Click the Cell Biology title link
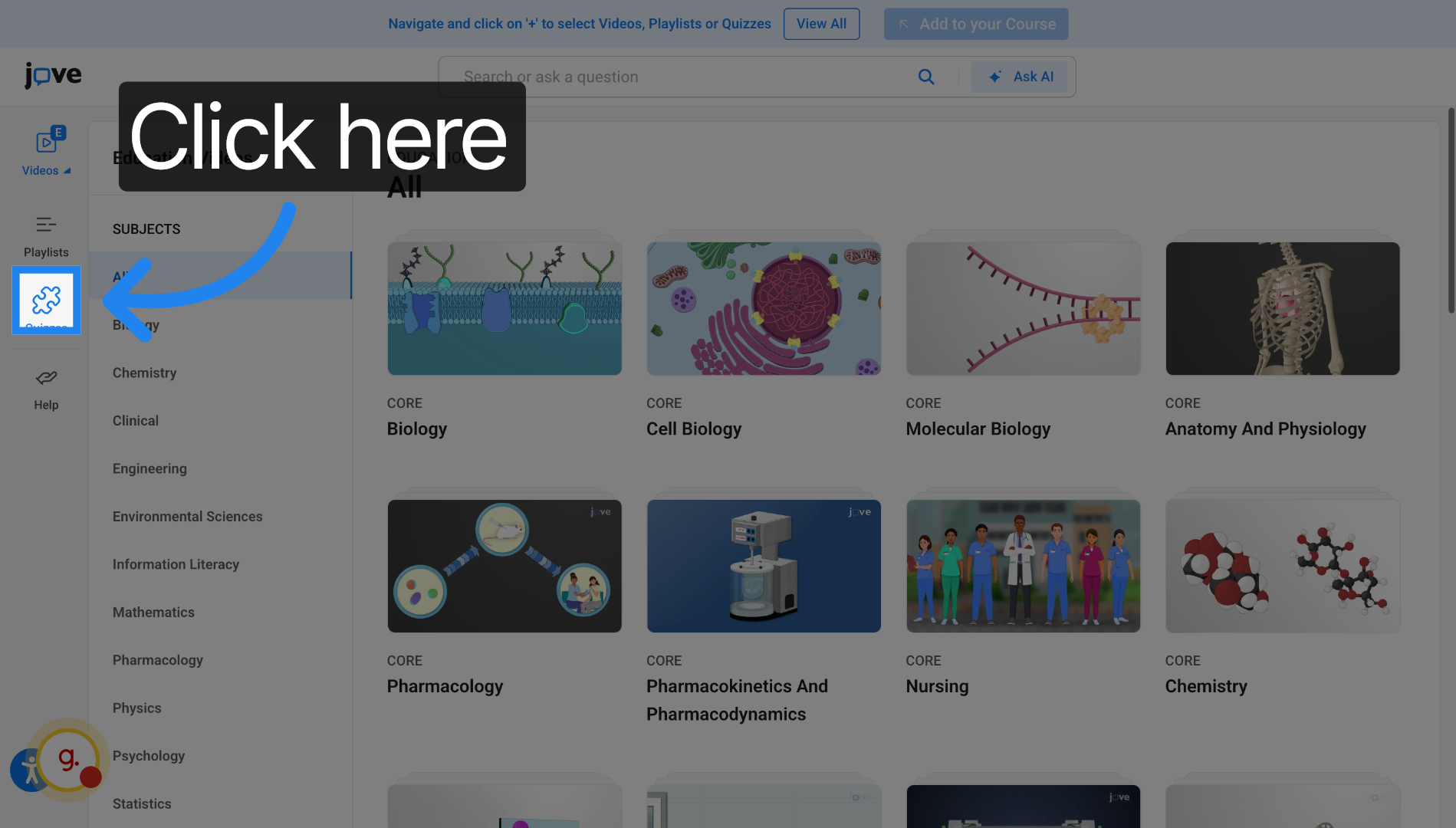The width and height of the screenshot is (1456, 828). [694, 429]
